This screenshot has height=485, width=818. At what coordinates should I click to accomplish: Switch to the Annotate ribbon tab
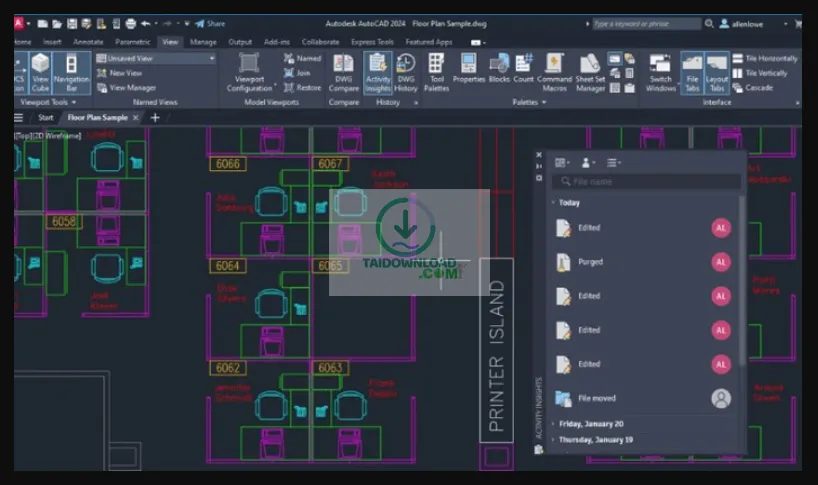88,42
